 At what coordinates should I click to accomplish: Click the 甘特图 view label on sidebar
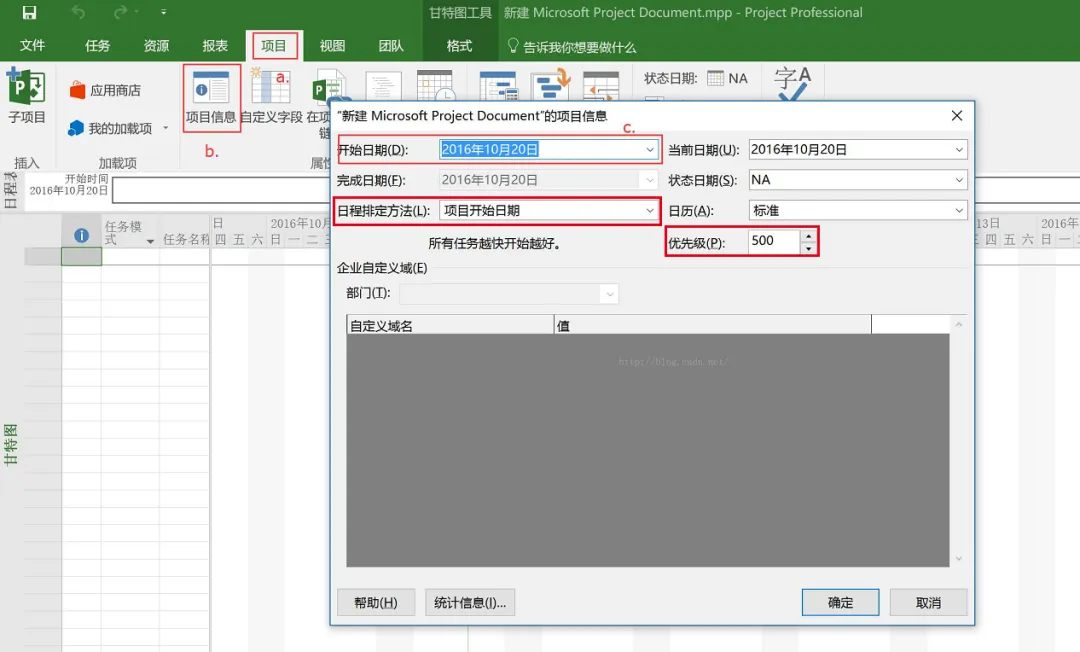pos(10,445)
